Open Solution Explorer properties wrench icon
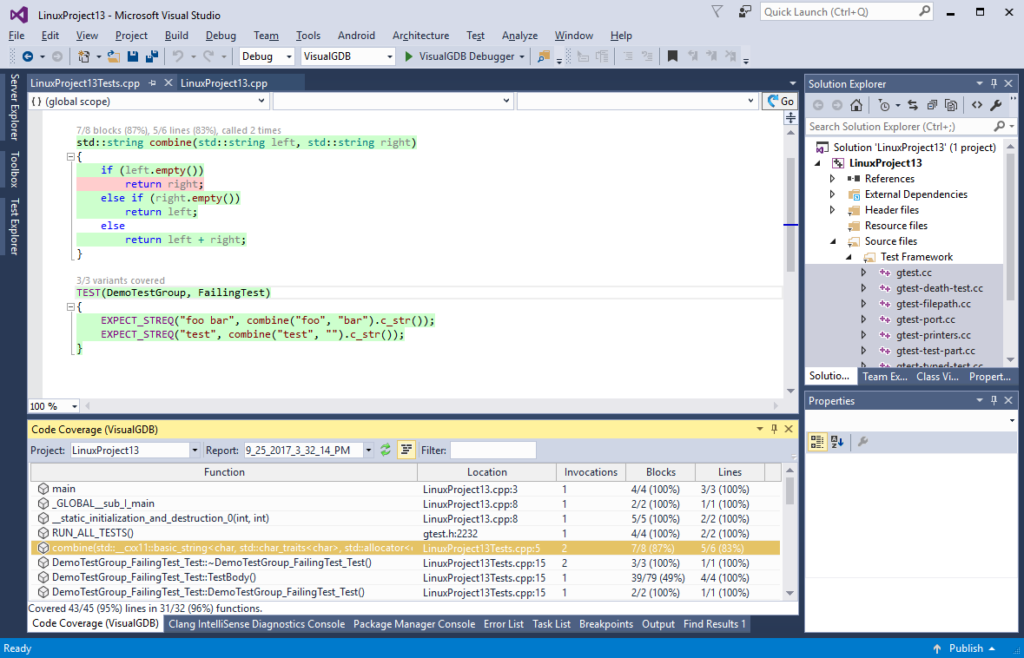This screenshot has width=1024, height=658. point(996,104)
